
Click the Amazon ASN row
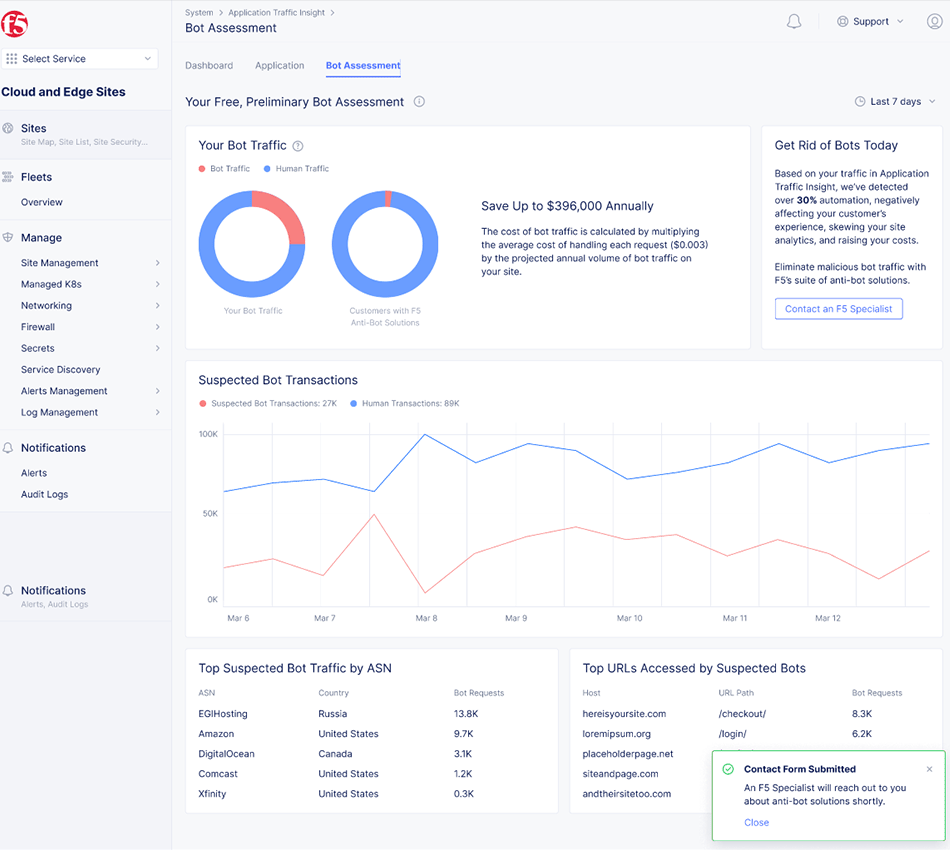pyautogui.click(x=371, y=734)
